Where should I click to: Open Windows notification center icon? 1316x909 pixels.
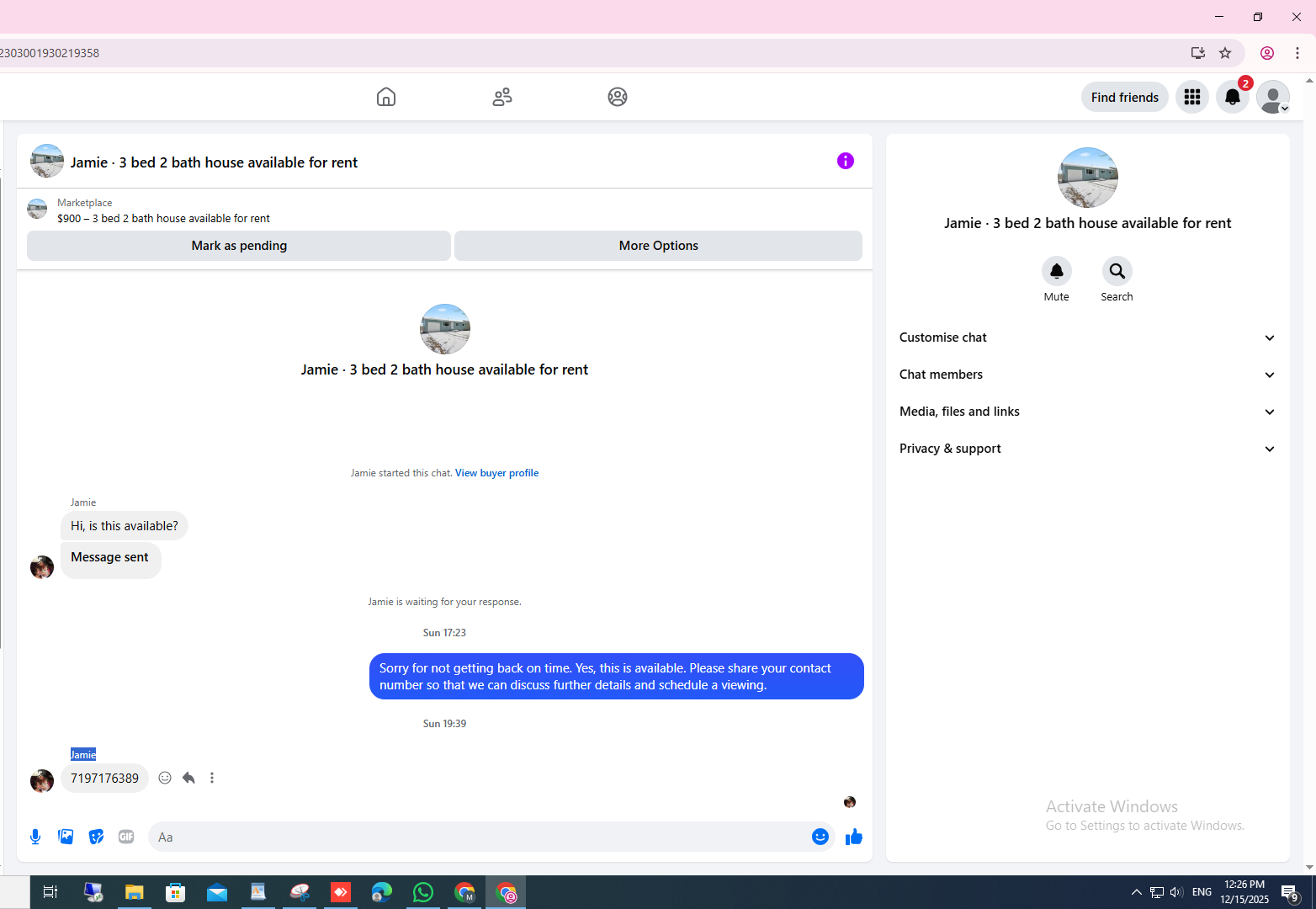point(1291,892)
